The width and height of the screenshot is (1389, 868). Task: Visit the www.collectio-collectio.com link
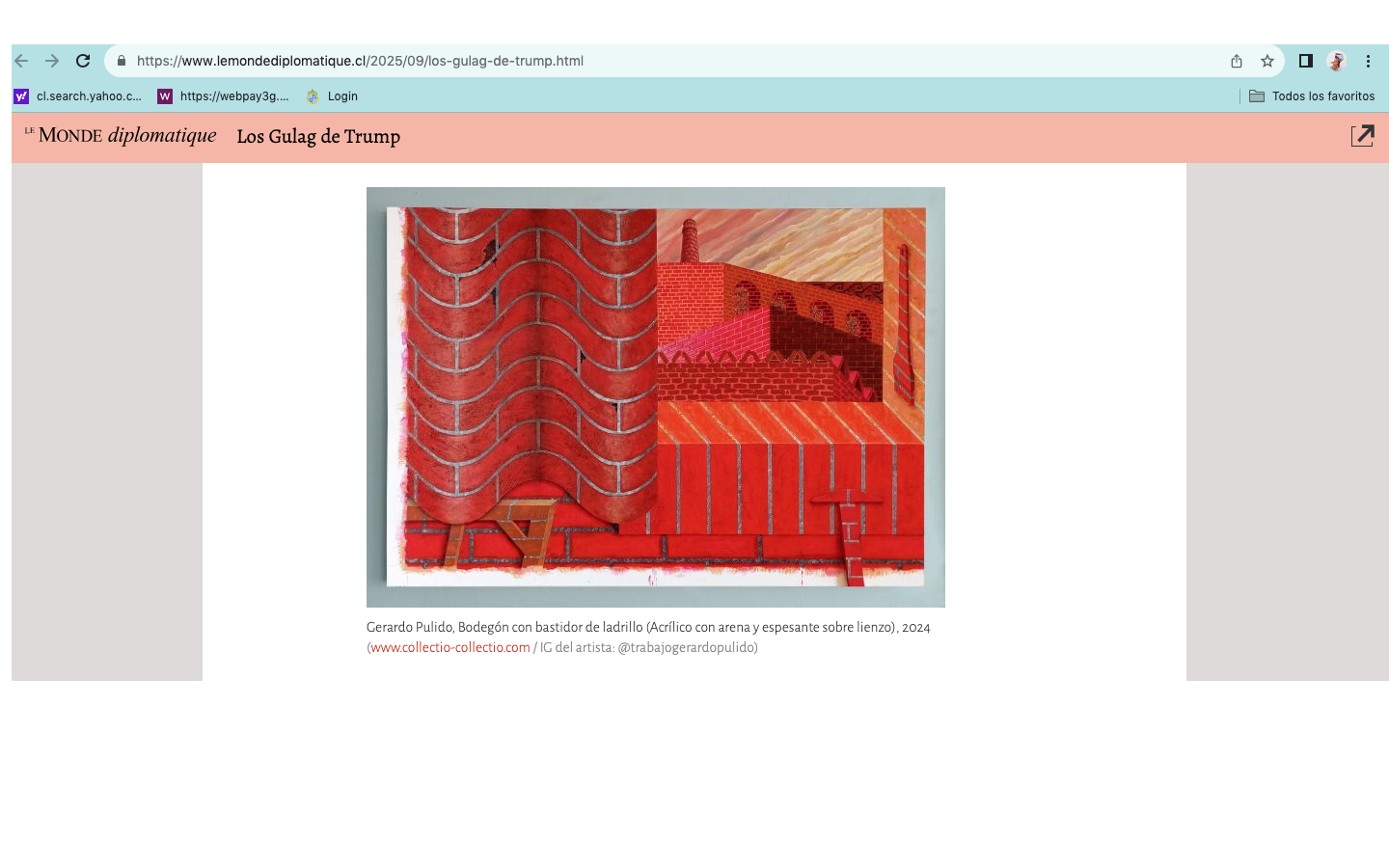pyautogui.click(x=450, y=648)
